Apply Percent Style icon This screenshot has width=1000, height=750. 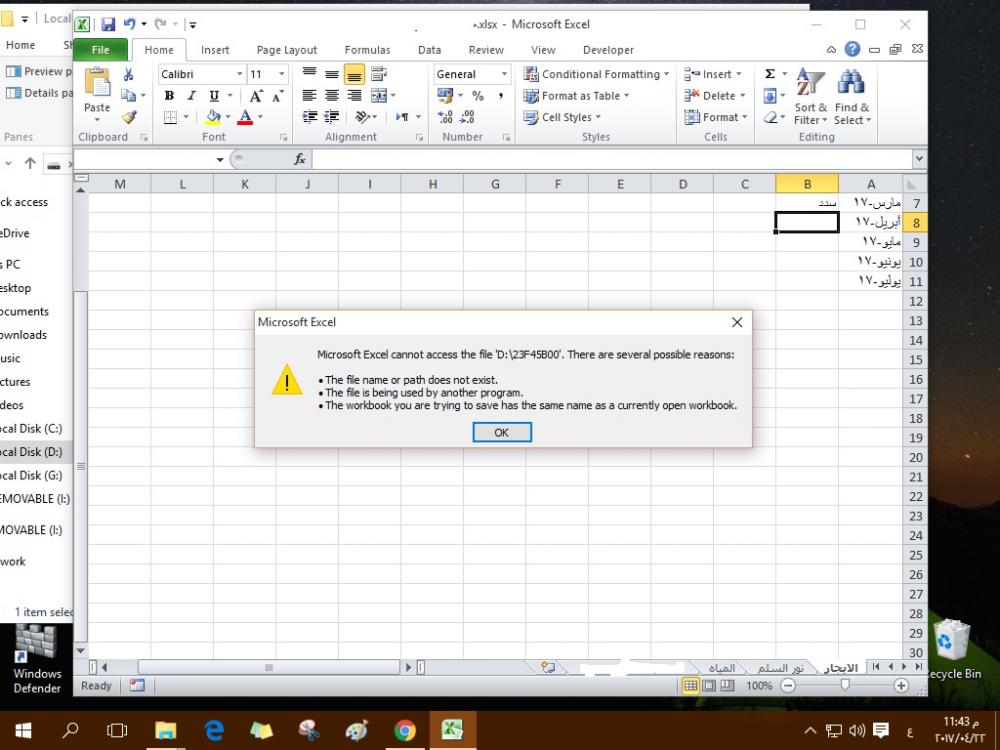(x=478, y=96)
